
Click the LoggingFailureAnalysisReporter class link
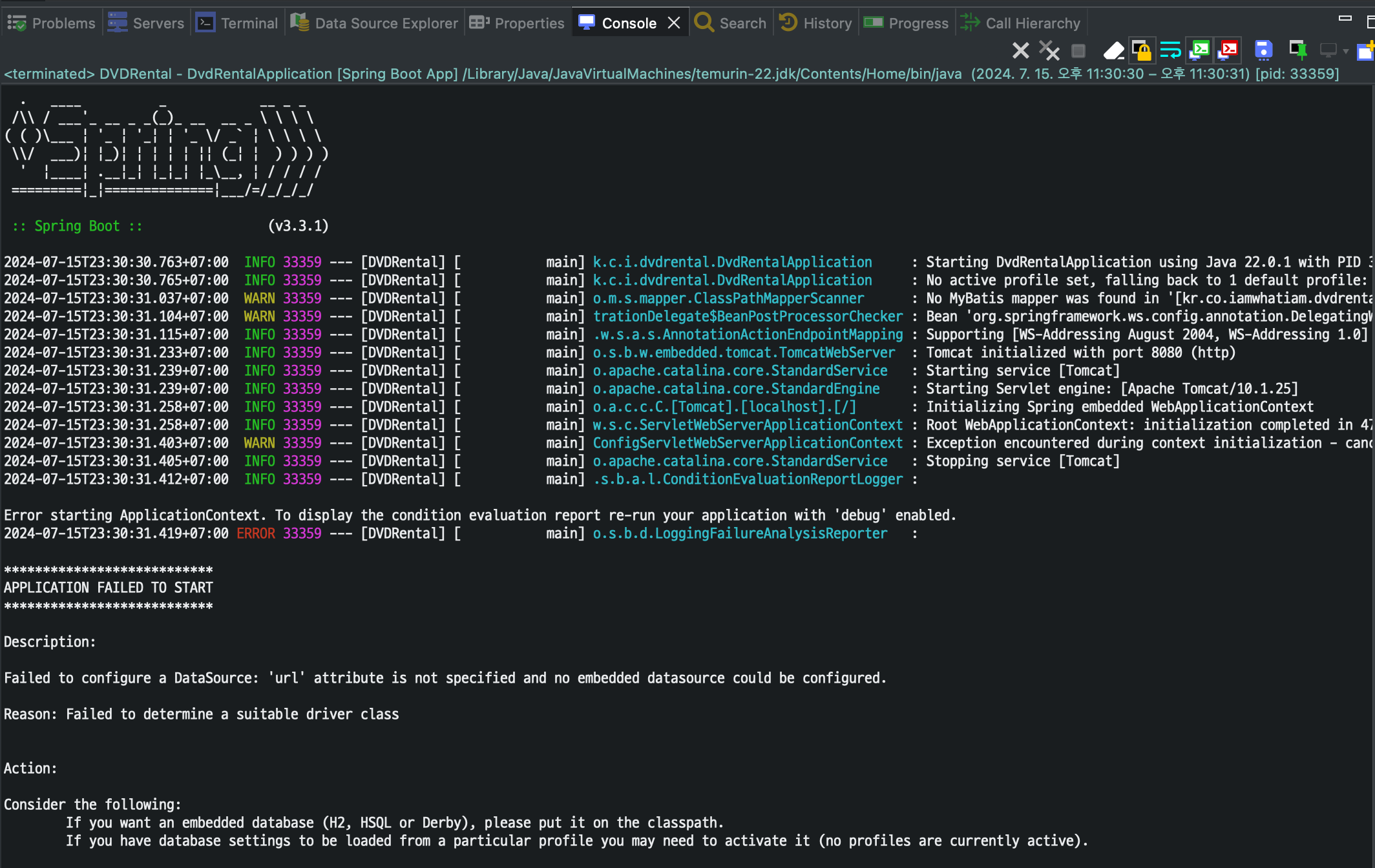coord(740,533)
